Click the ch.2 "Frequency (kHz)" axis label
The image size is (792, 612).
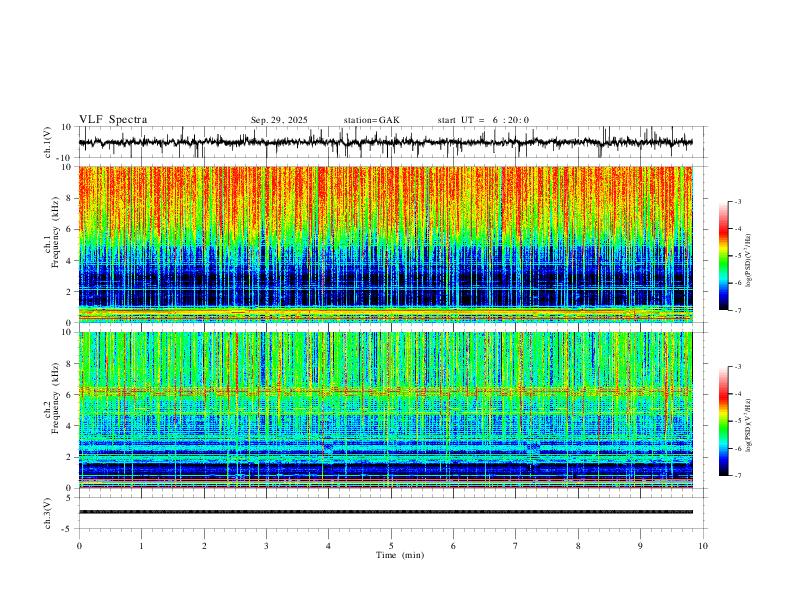[x=55, y=398]
